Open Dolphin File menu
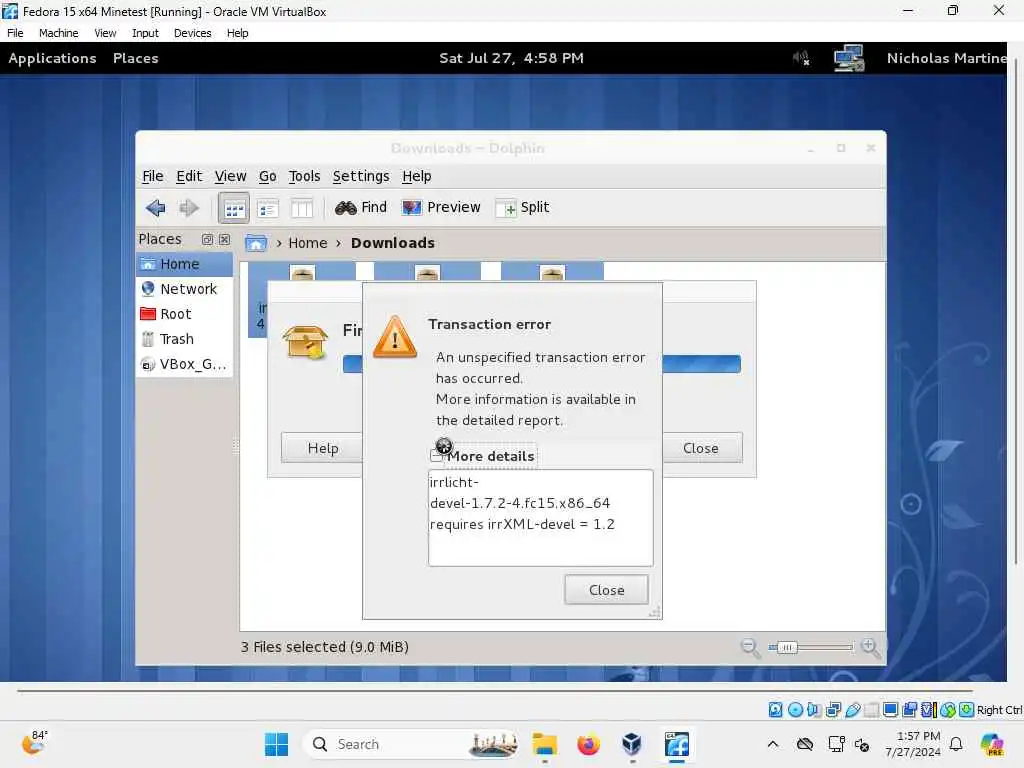Image resolution: width=1024 pixels, height=768 pixels. 153,176
